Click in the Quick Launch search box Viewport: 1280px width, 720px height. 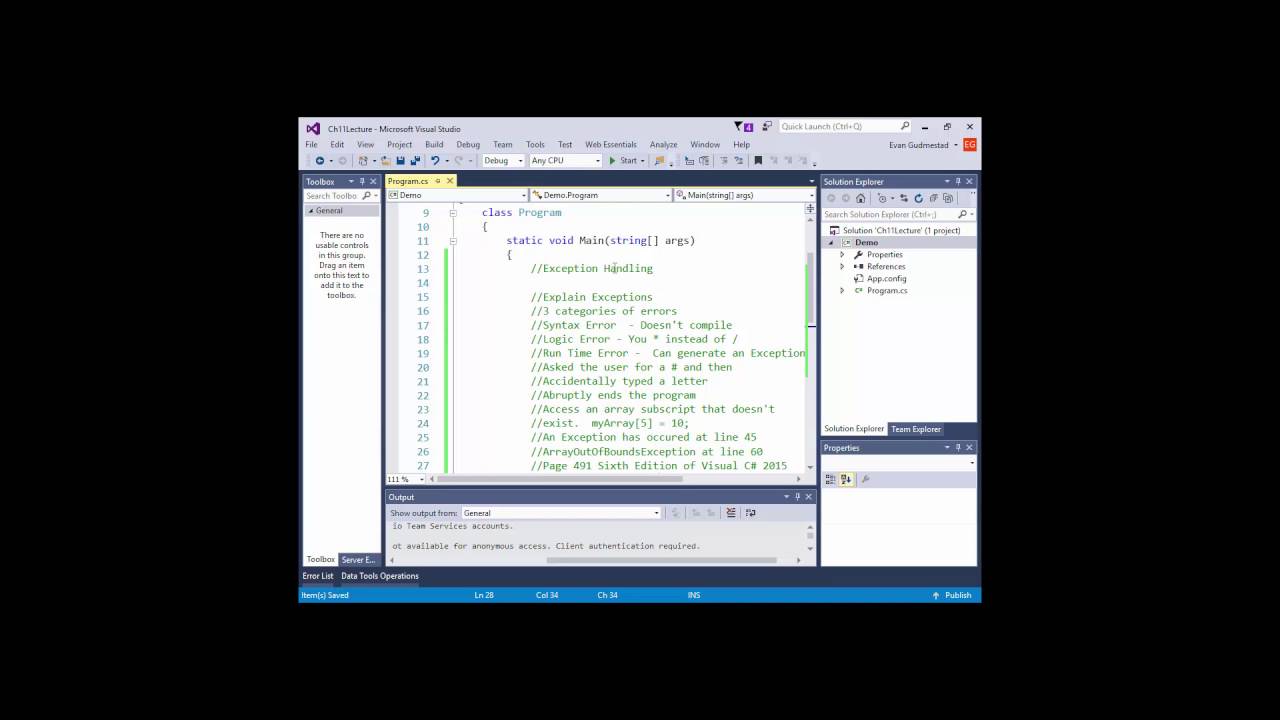coord(845,126)
